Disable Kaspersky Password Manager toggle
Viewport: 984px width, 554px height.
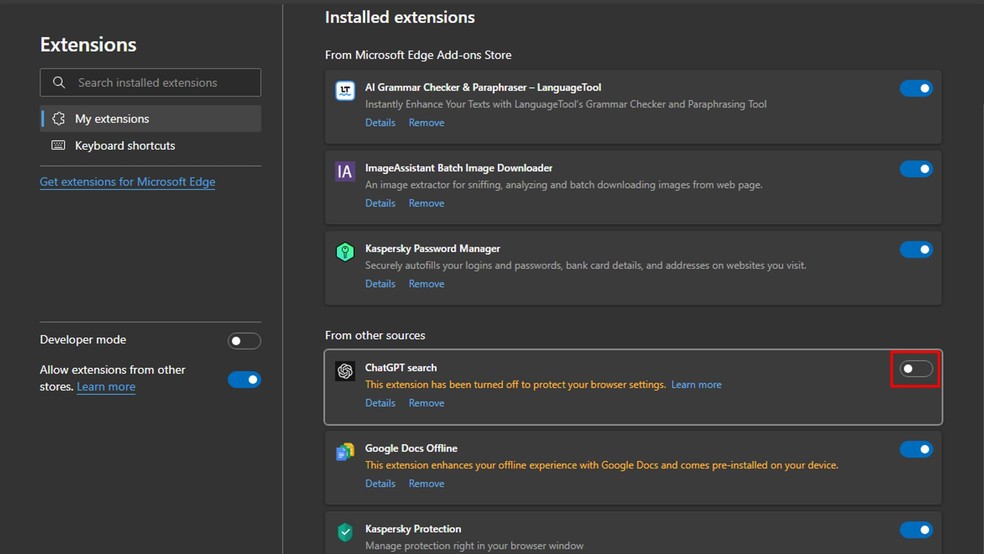tap(916, 250)
